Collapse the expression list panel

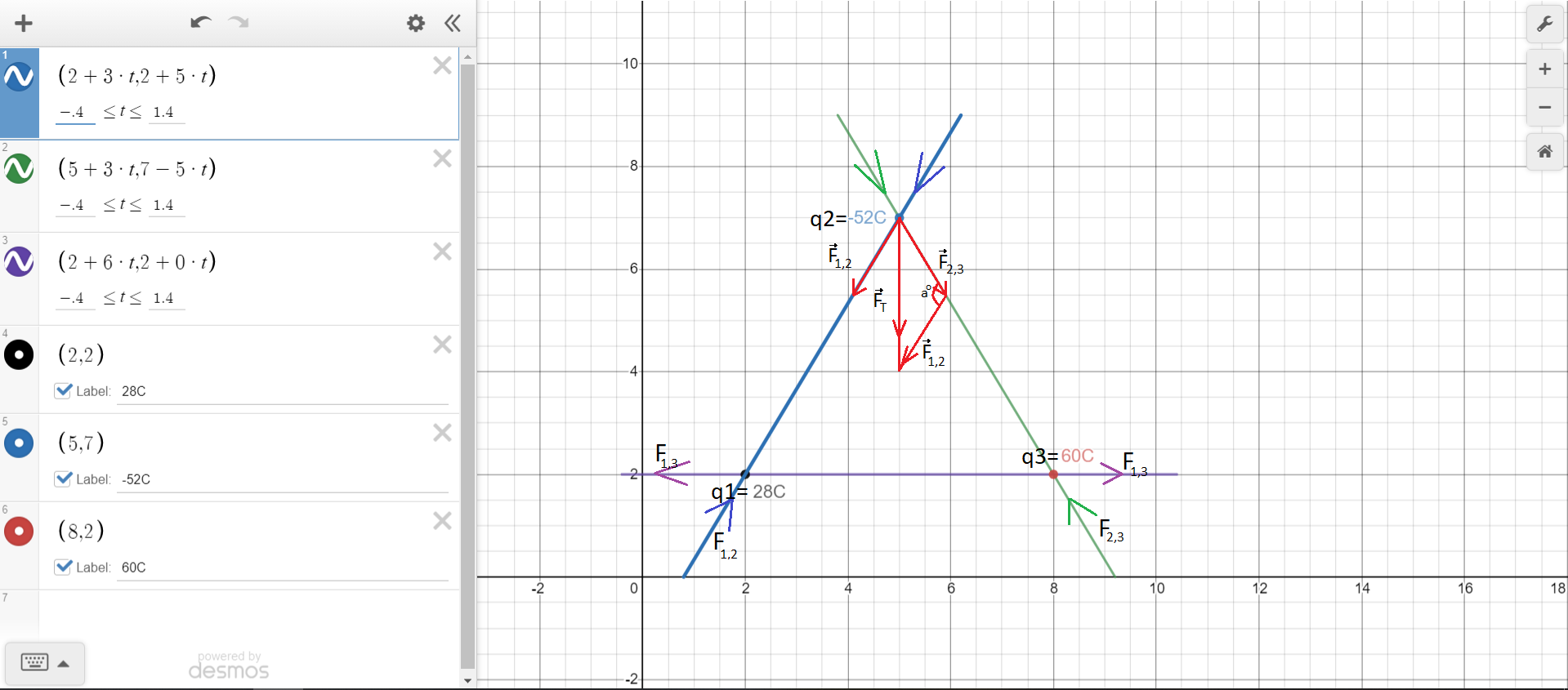click(x=453, y=23)
